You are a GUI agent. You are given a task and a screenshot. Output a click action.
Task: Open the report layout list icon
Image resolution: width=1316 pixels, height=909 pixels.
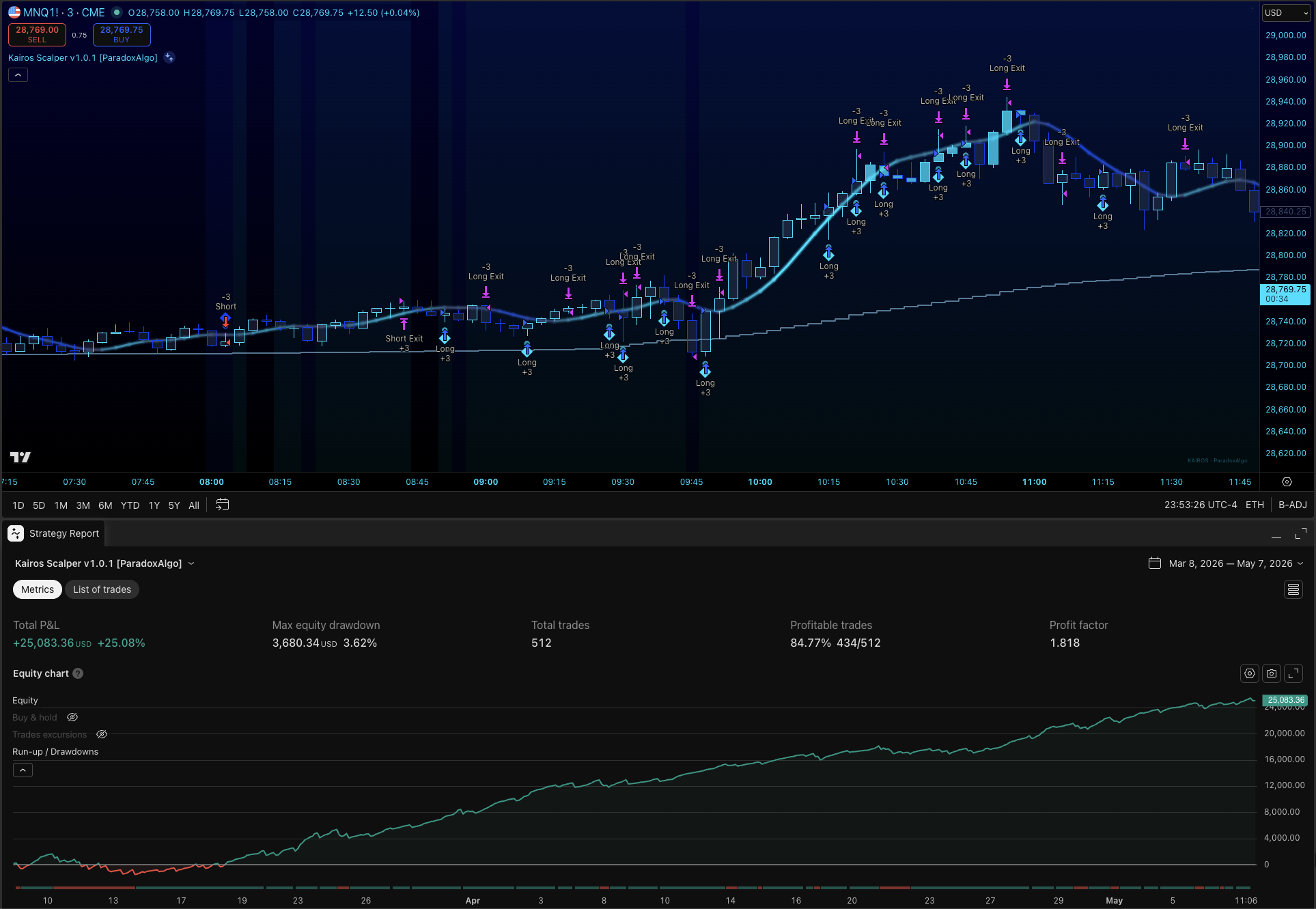[x=1293, y=589]
